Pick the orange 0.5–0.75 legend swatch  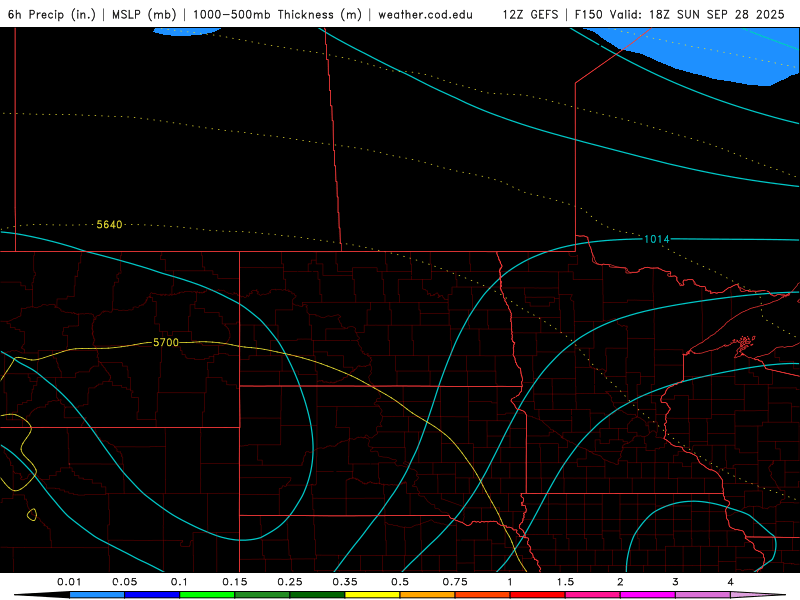[428, 595]
